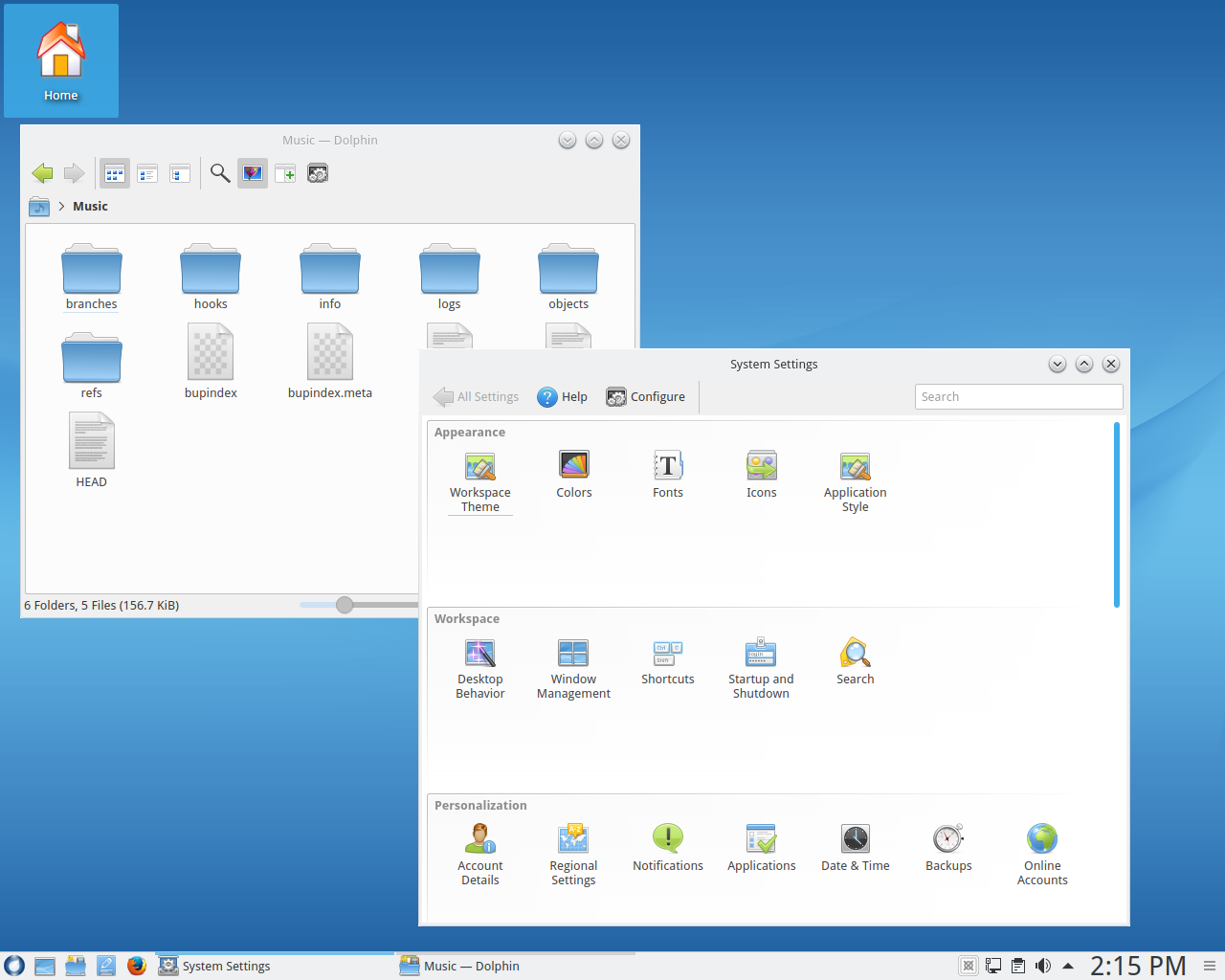The image size is (1225, 980).
Task: Open Online Accounts settings
Action: pyautogui.click(x=1042, y=856)
